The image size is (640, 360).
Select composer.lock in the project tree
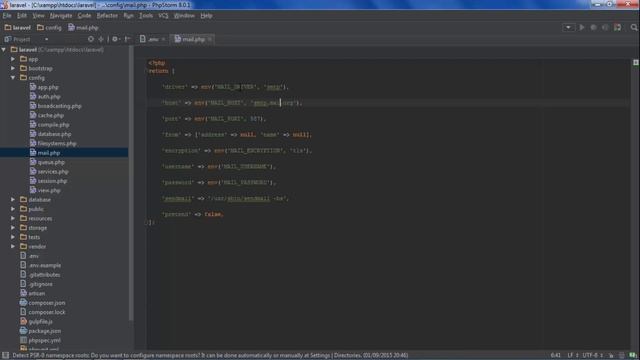click(x=47, y=312)
